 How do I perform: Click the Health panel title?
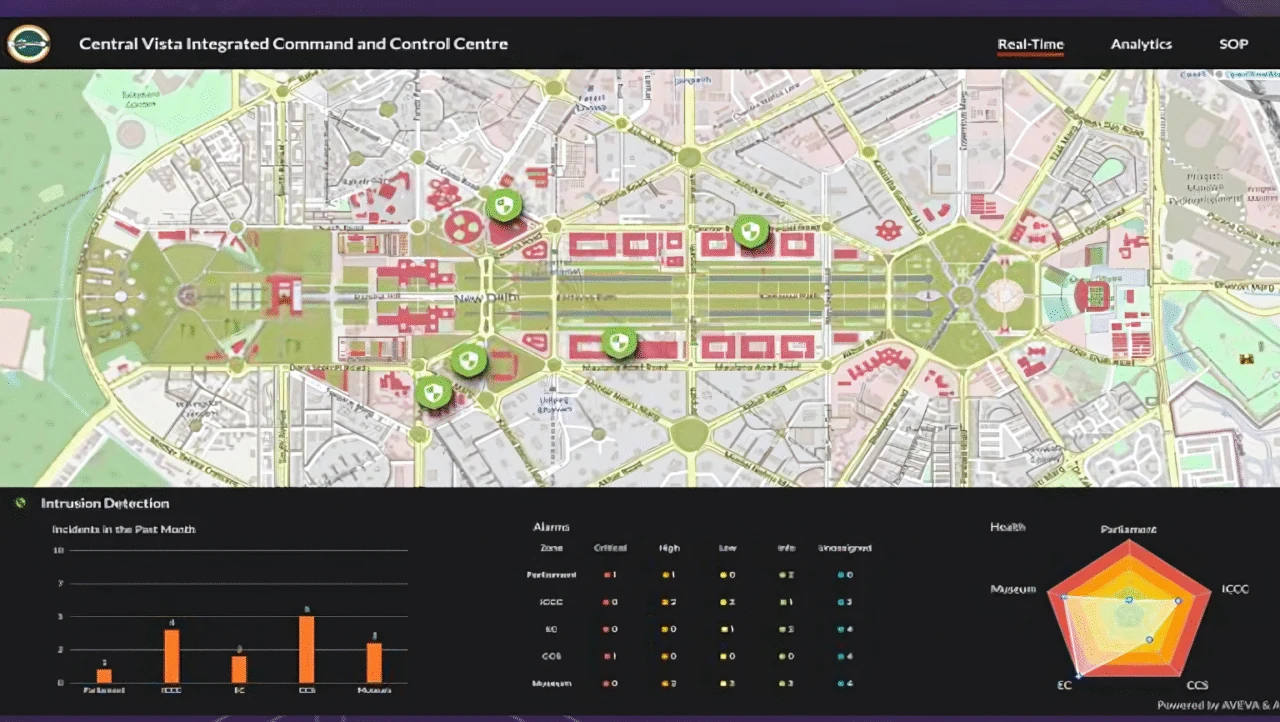click(1008, 527)
